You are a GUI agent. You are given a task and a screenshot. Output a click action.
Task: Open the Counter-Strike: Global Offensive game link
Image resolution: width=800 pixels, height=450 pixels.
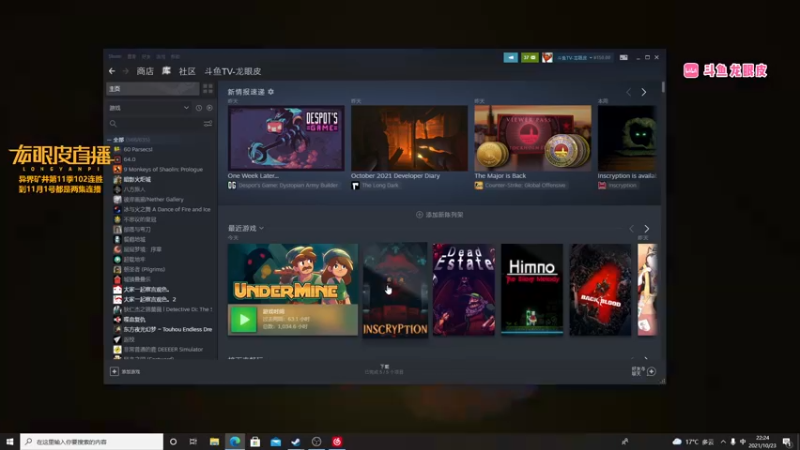[x=525, y=185]
